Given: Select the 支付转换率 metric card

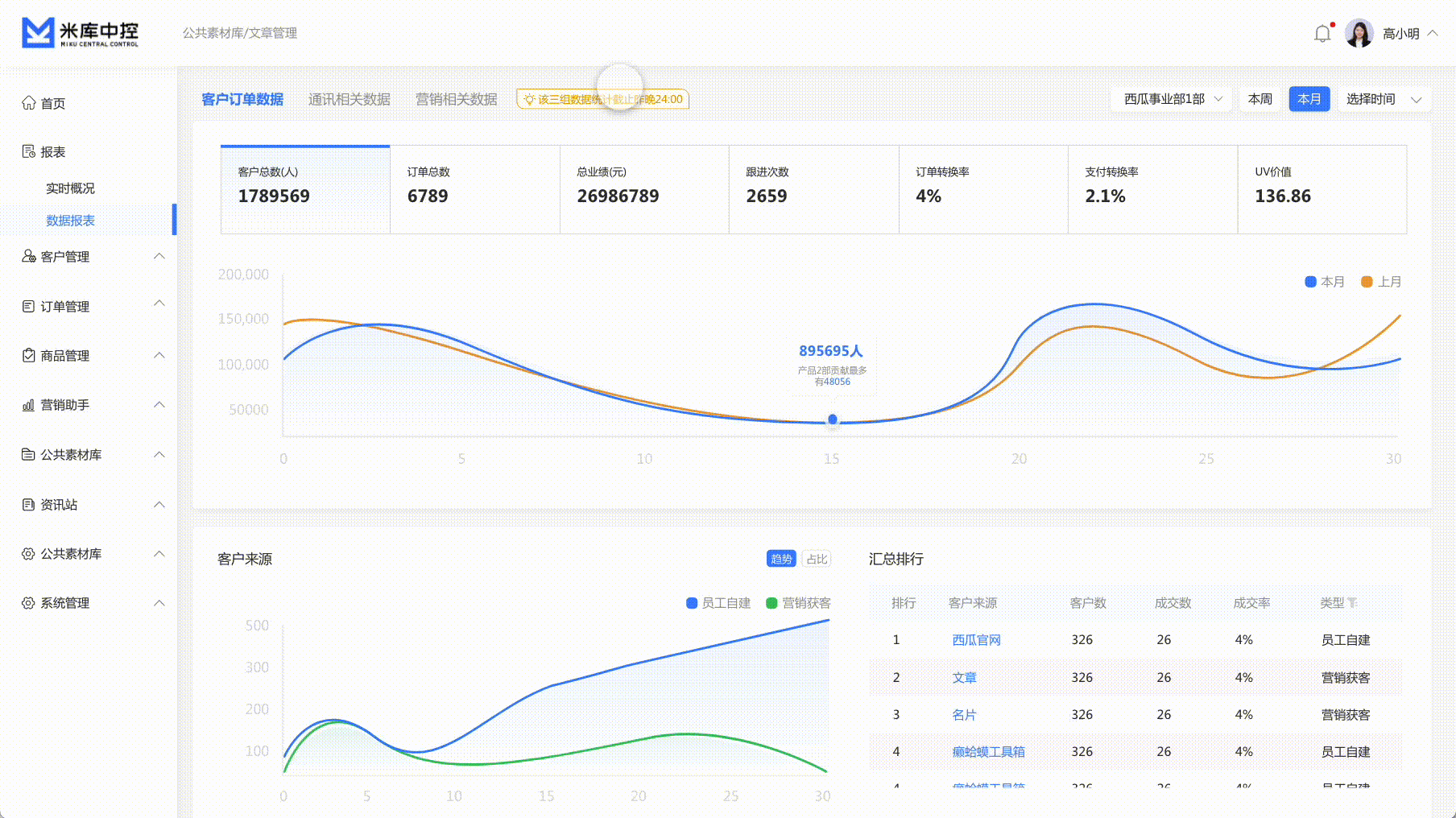Looking at the screenshot, I should coord(1153,189).
